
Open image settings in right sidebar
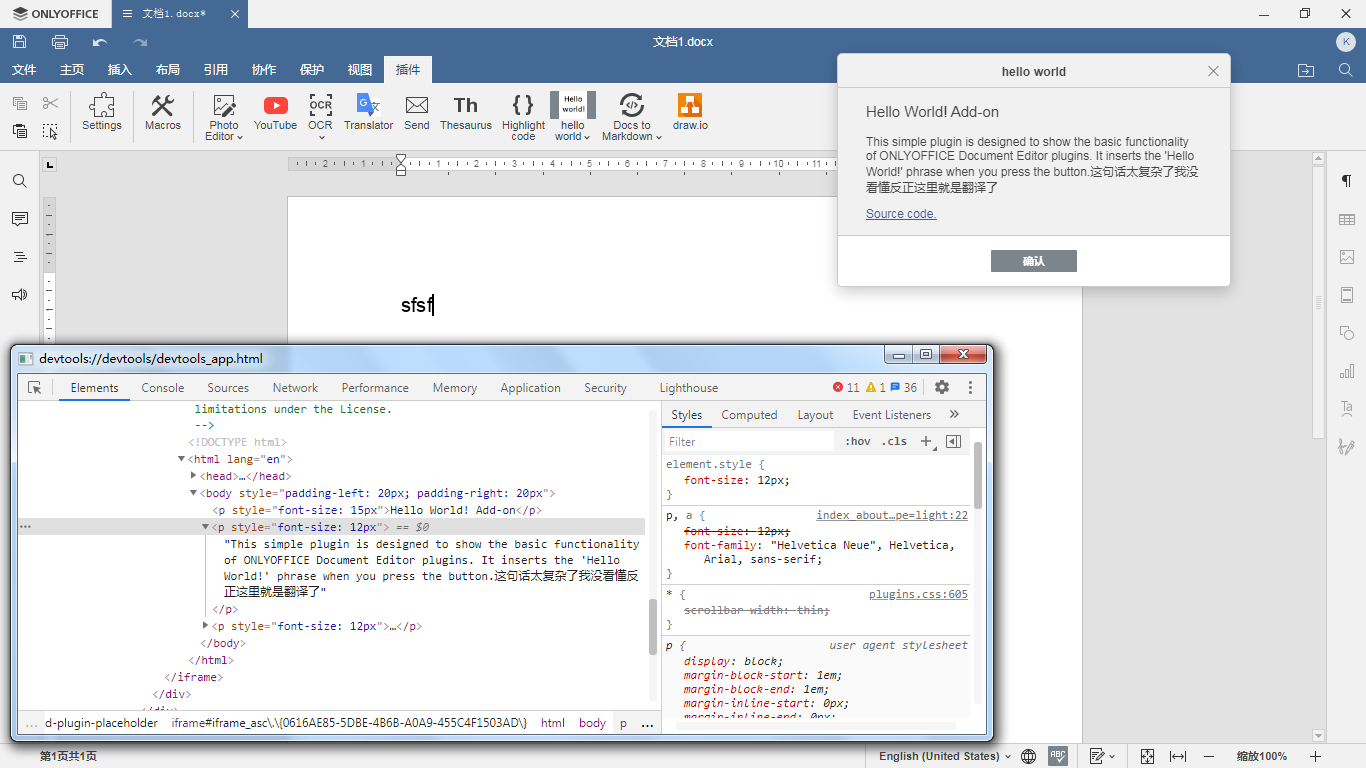pyautogui.click(x=1347, y=257)
